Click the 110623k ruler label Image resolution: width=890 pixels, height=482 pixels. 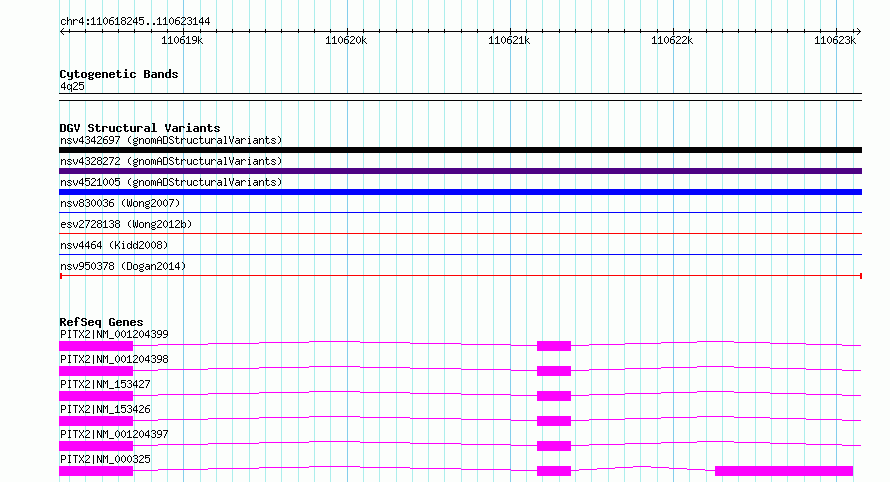pos(835,40)
